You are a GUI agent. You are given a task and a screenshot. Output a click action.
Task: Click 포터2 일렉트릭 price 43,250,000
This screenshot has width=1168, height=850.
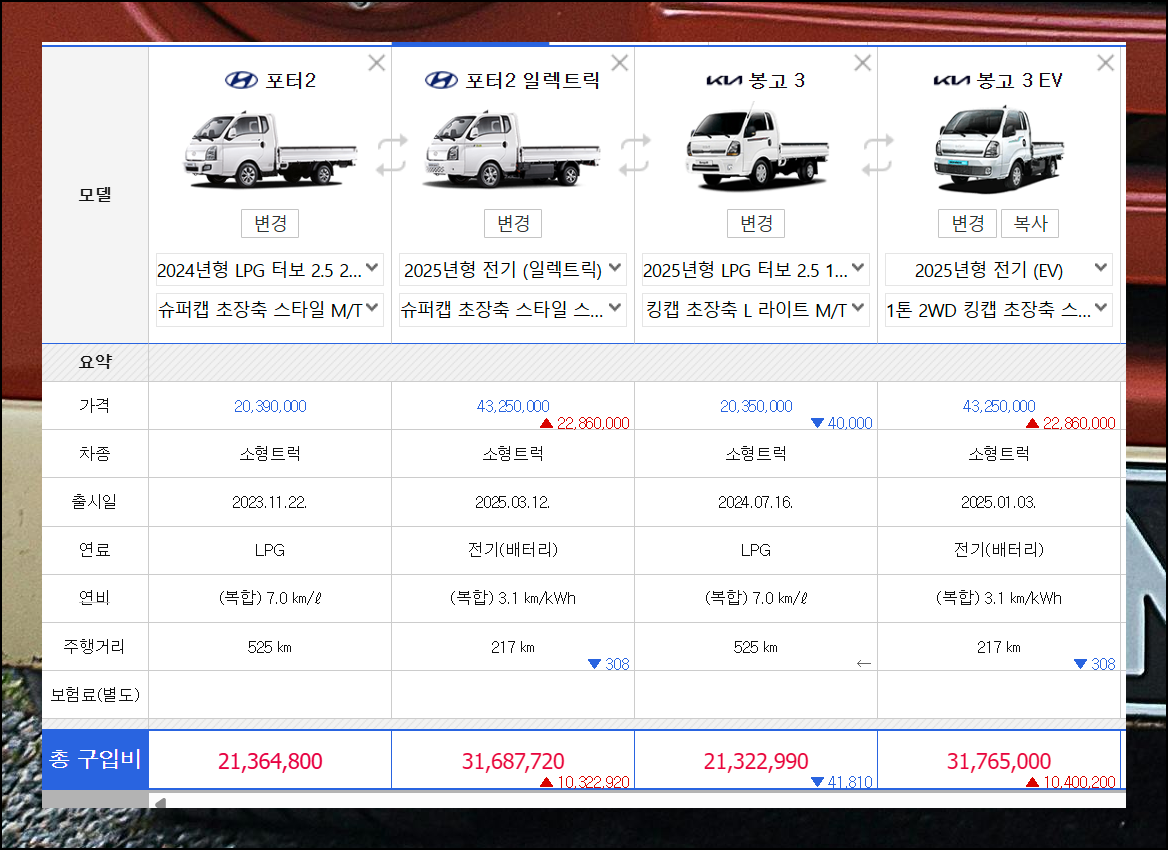click(512, 406)
